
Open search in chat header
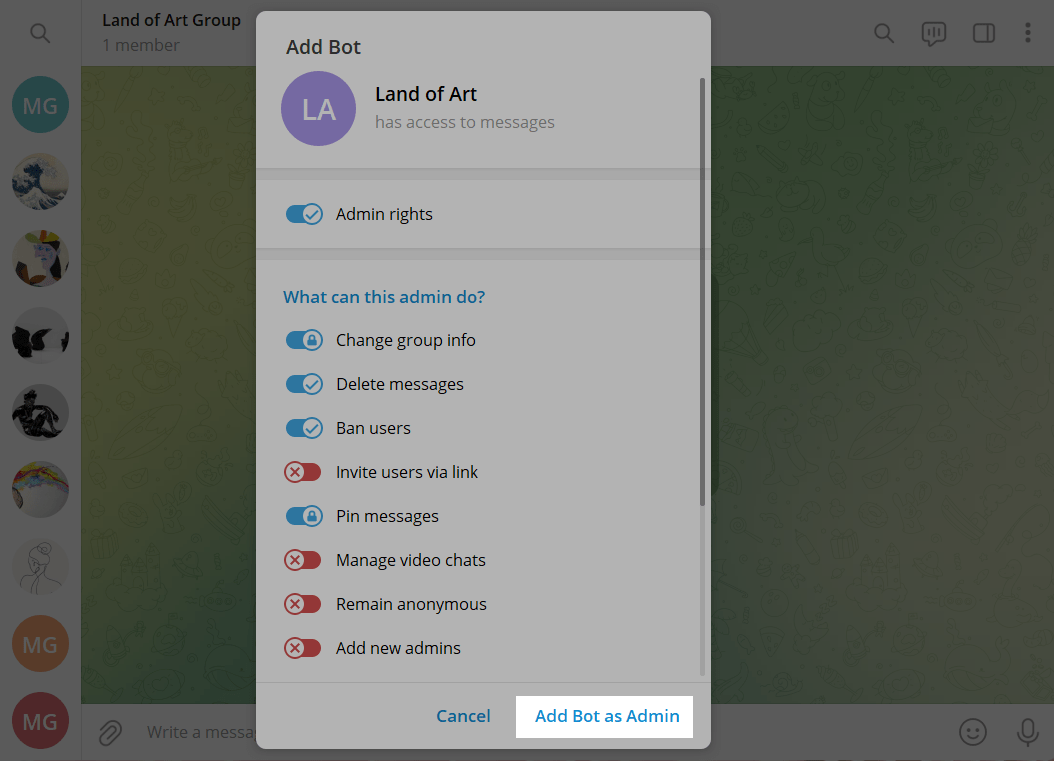(883, 33)
